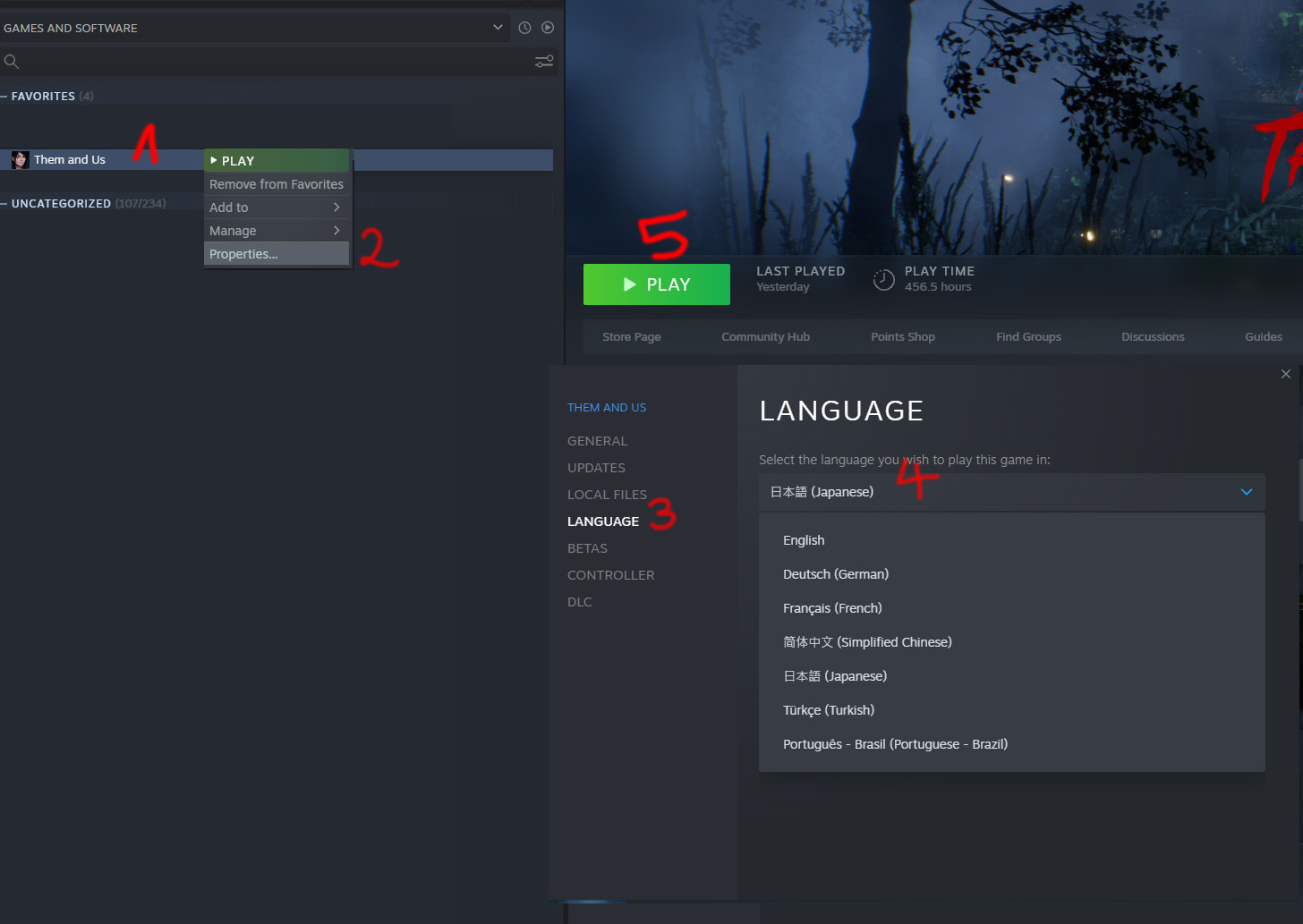Click the library search input field

tap(268, 62)
